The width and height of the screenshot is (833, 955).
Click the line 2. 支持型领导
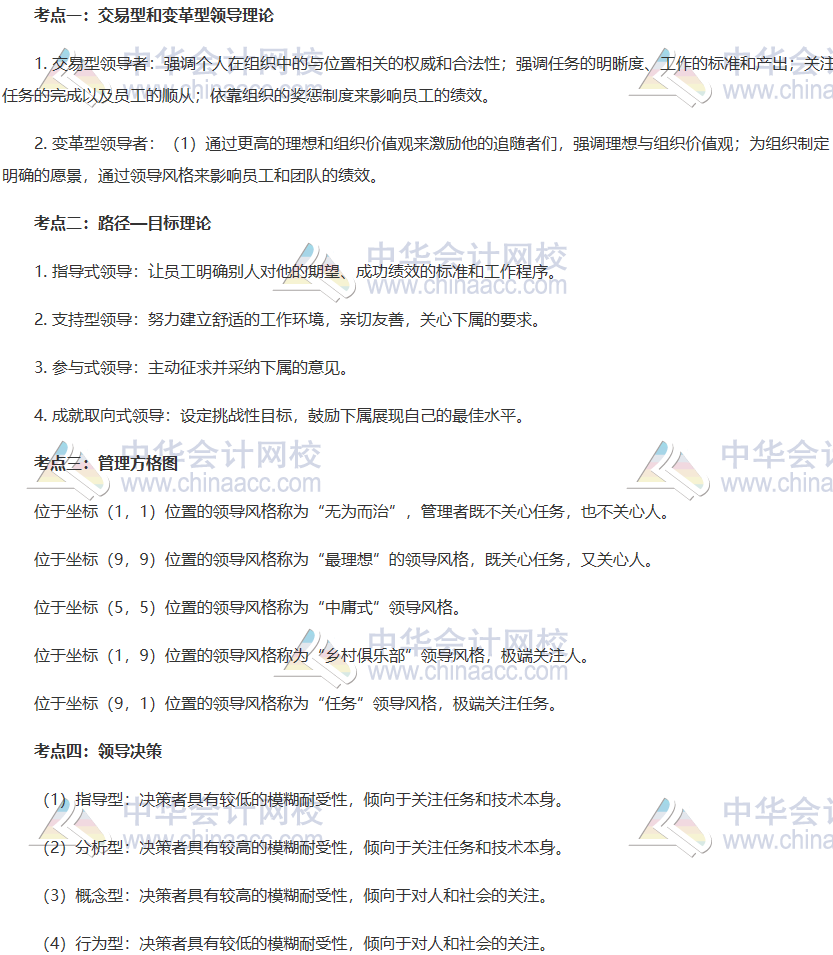[x=287, y=320]
